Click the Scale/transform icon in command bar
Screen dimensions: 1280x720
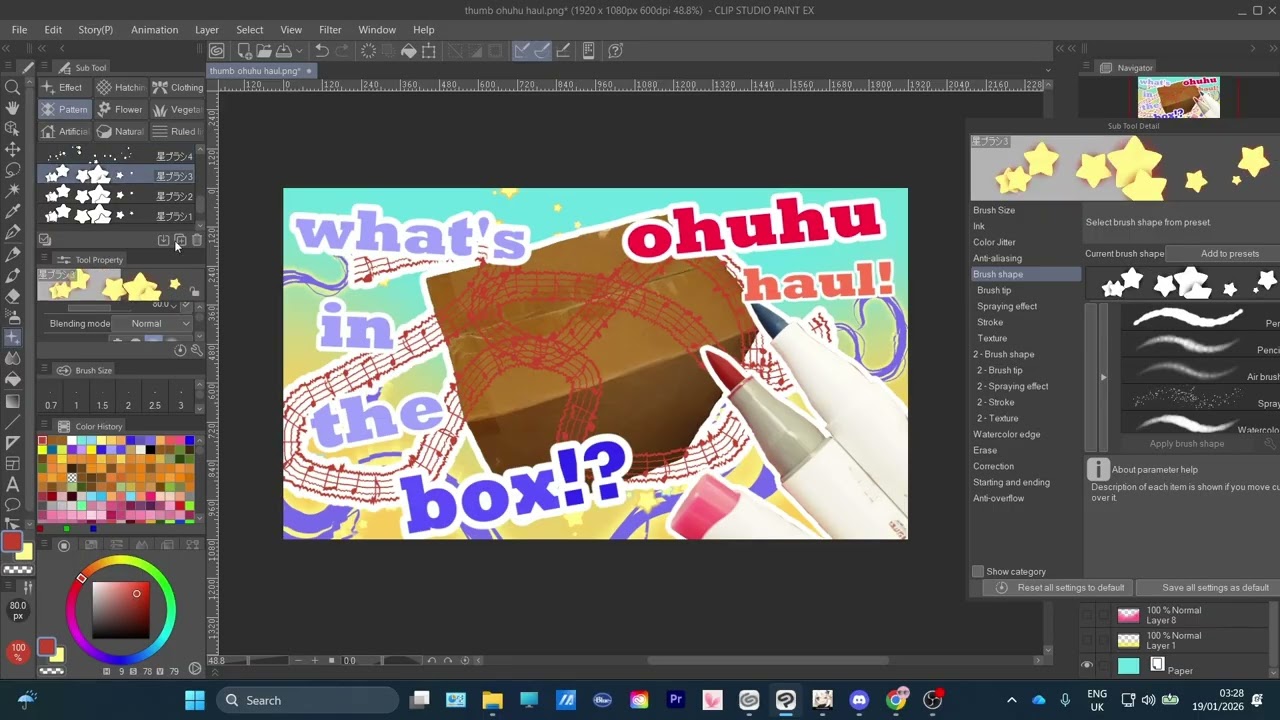[429, 51]
